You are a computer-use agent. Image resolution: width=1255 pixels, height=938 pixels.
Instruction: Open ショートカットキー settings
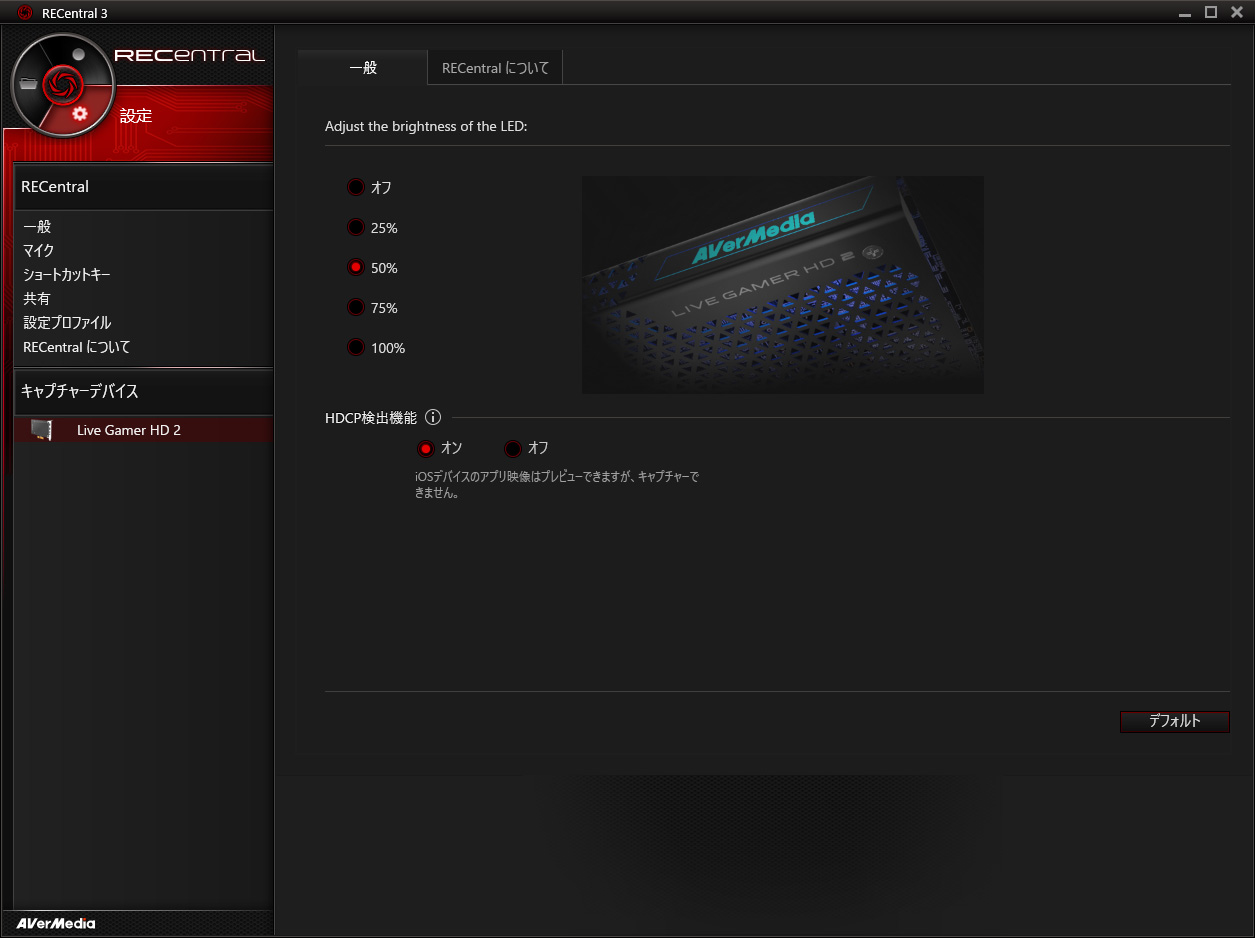[x=67, y=275]
